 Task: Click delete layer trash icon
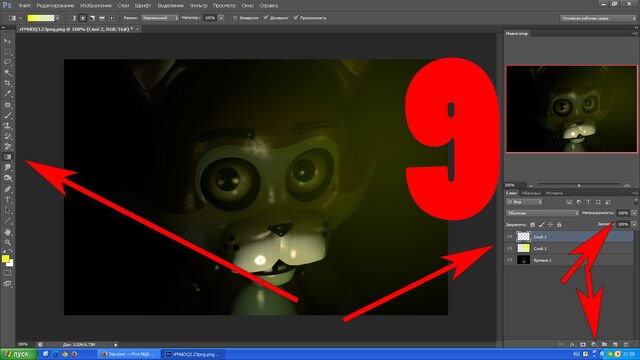click(x=626, y=345)
